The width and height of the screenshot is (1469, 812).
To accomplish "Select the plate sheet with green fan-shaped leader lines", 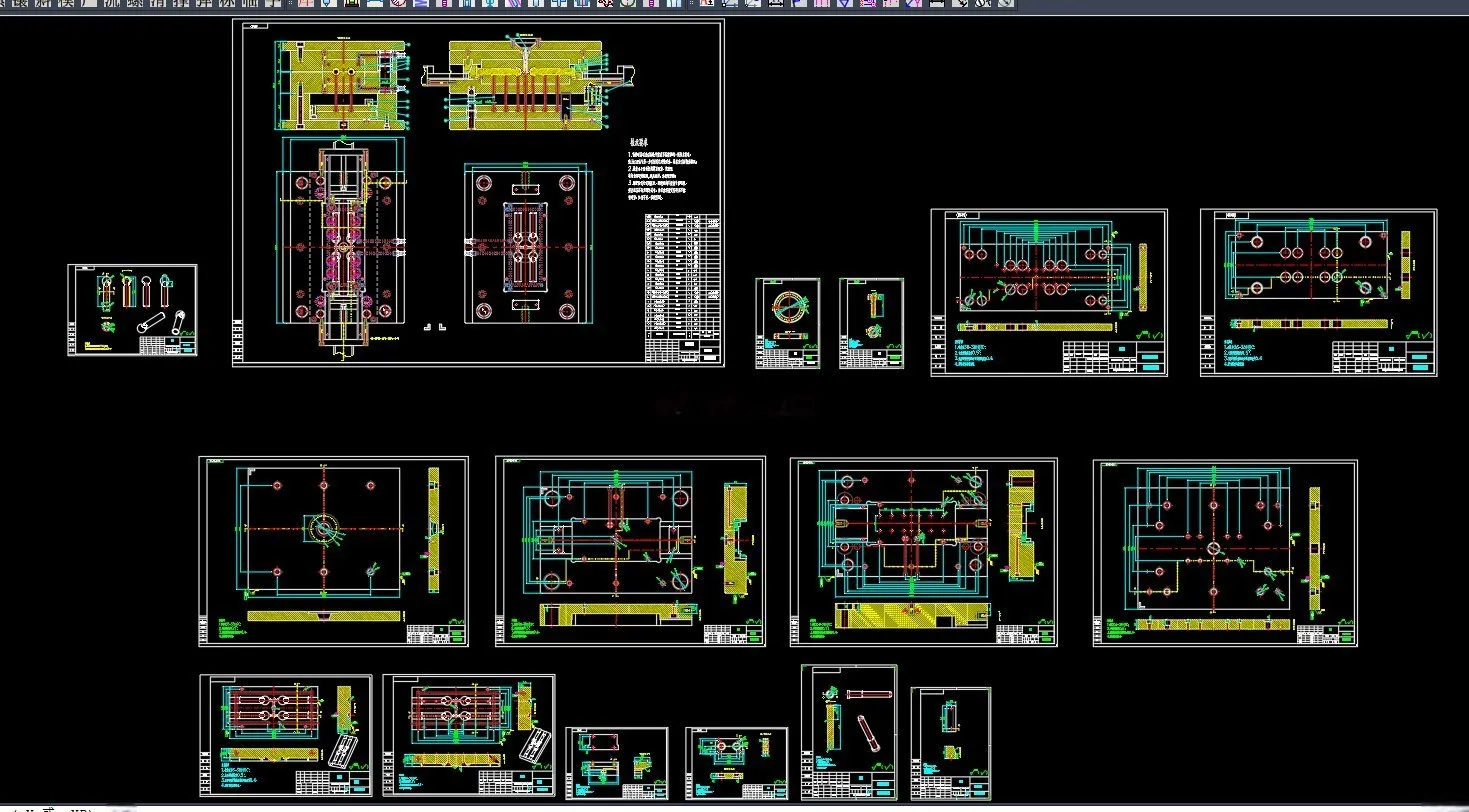I will coord(1049,292).
